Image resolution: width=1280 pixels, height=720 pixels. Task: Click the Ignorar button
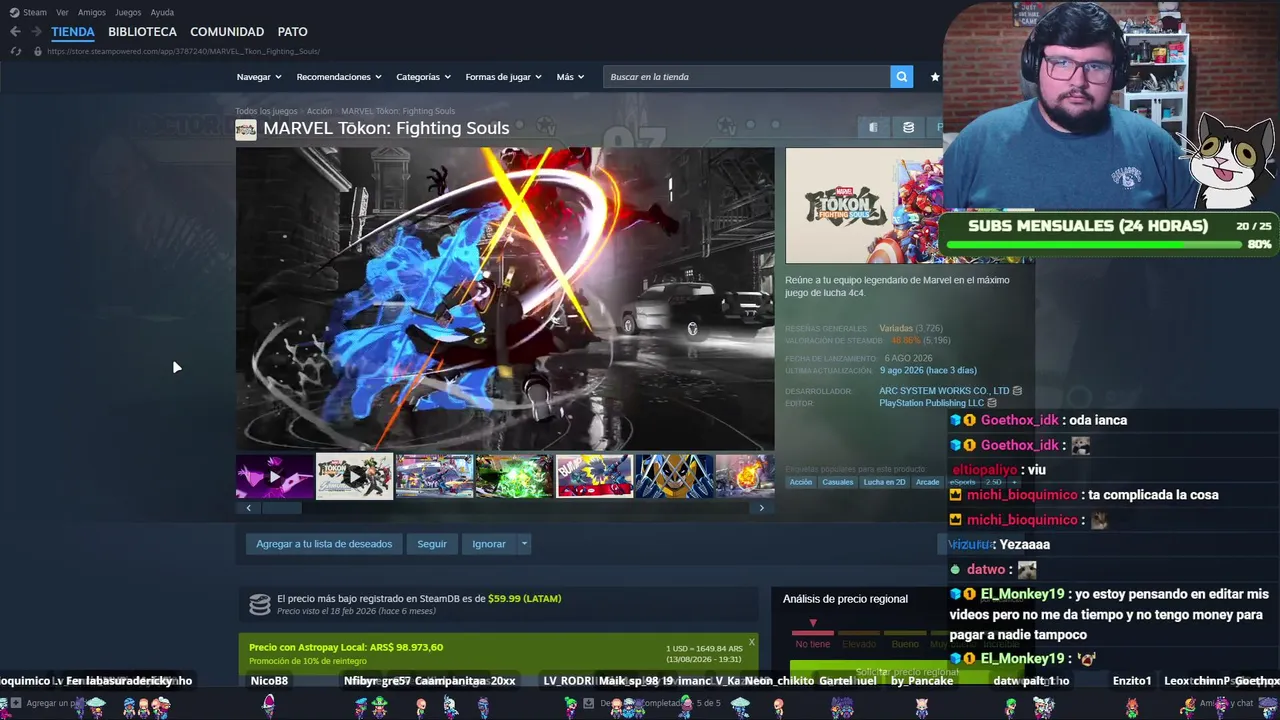(489, 544)
